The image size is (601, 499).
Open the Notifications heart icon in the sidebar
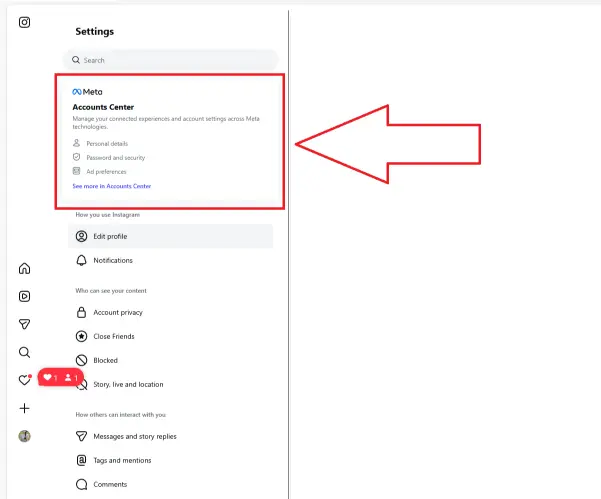(25, 380)
